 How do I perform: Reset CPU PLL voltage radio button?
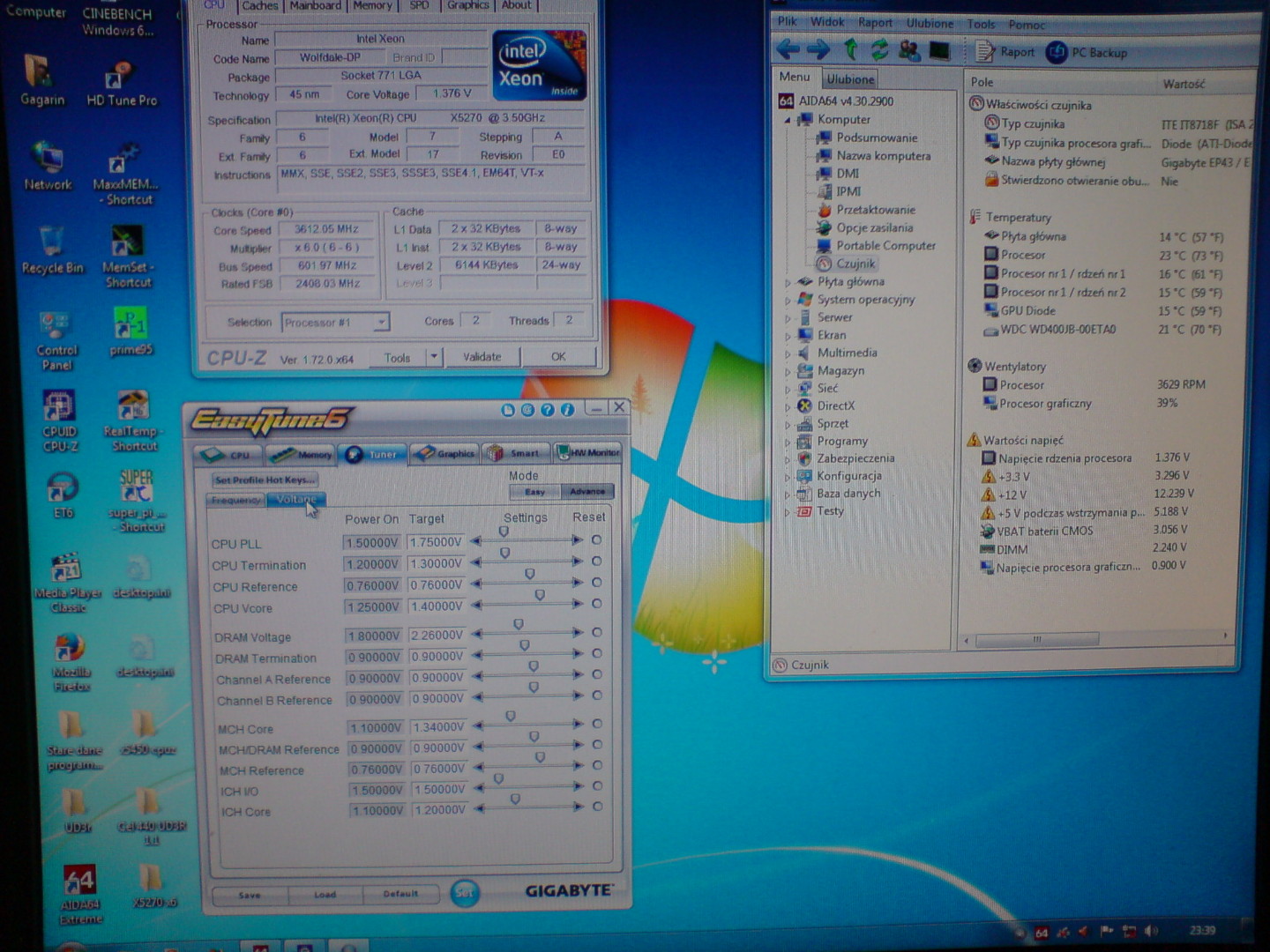[x=597, y=539]
